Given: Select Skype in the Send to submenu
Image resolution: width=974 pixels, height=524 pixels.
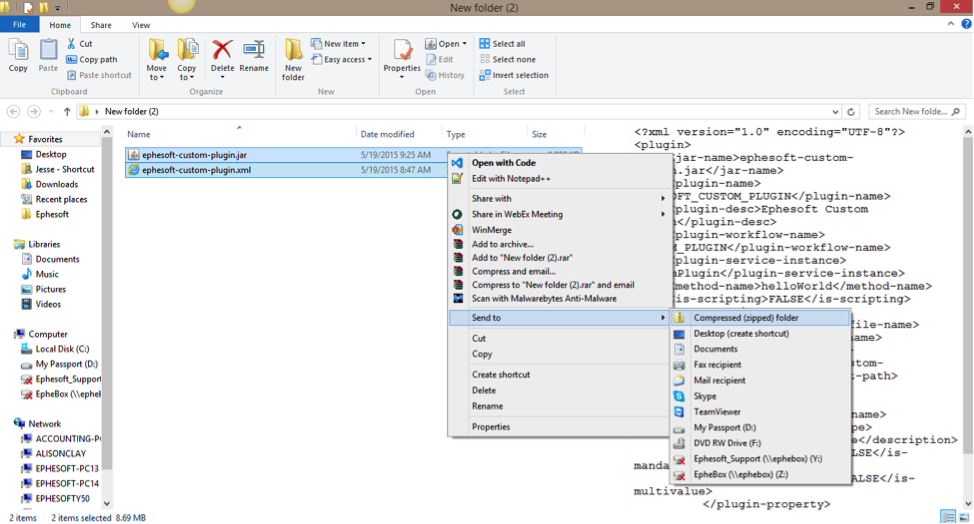Looking at the screenshot, I should [x=704, y=396].
